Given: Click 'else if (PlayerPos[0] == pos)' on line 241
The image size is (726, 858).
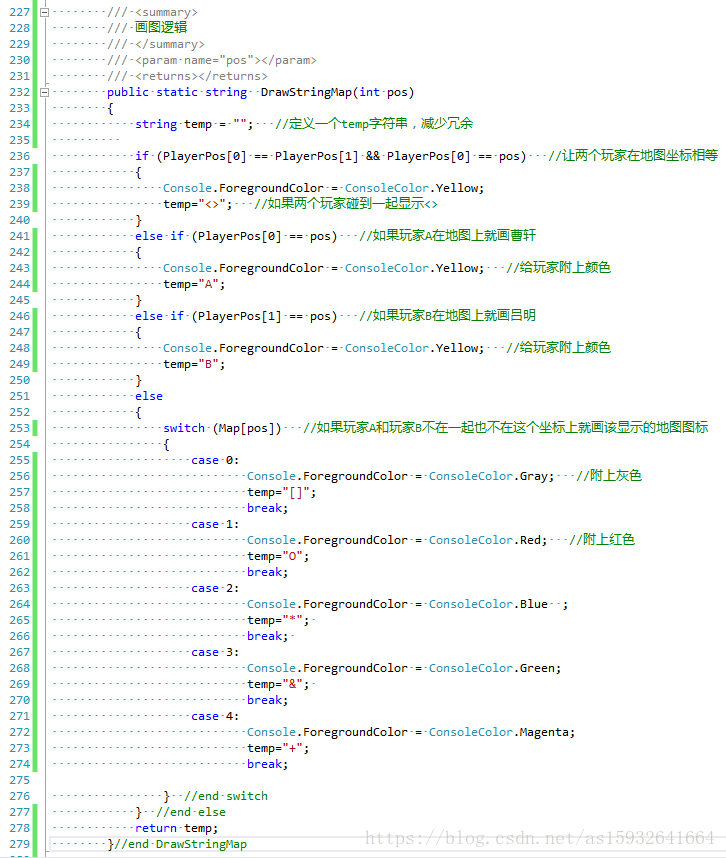Looking at the screenshot, I should point(236,236).
